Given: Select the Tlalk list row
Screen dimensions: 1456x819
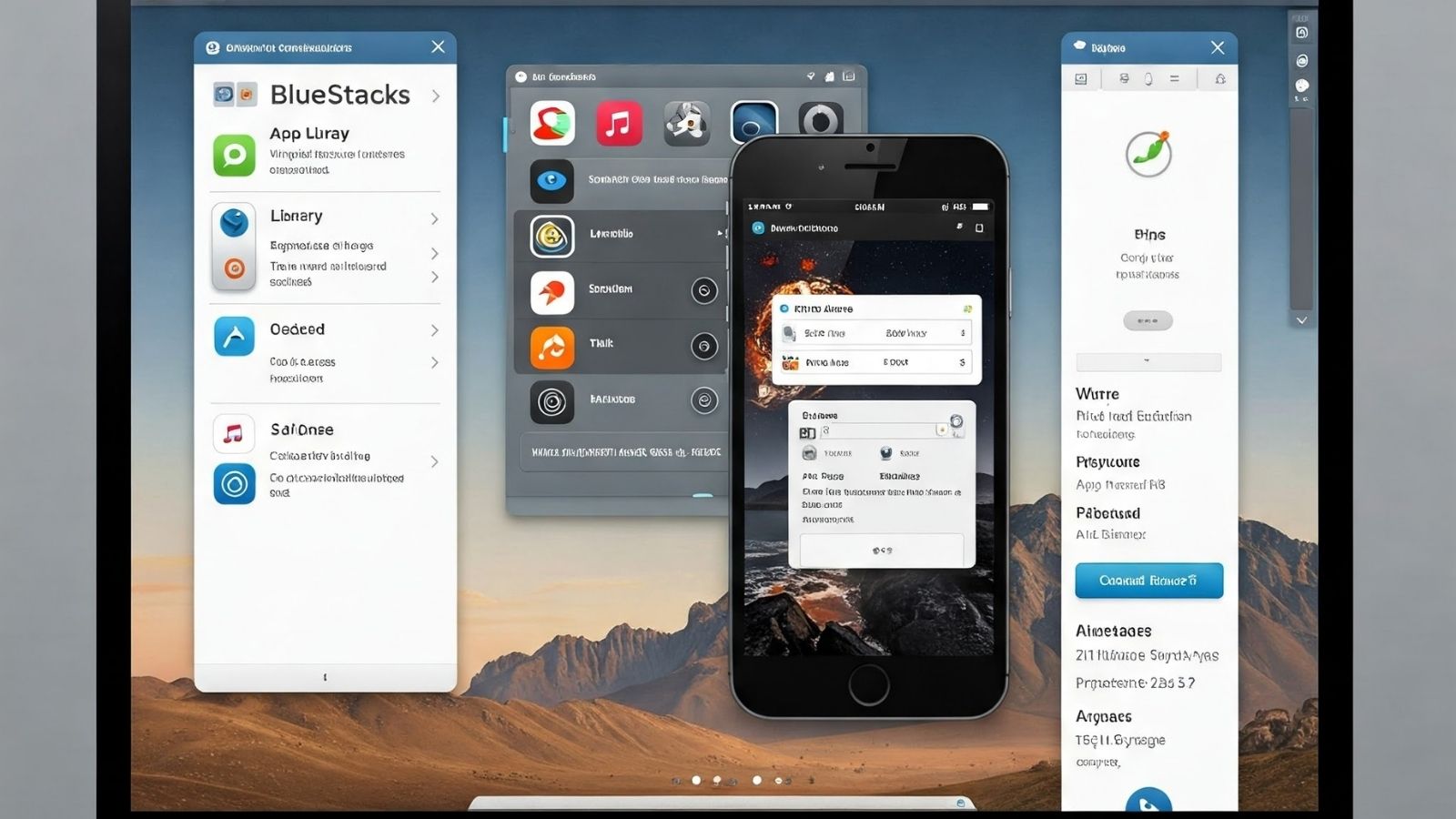Looking at the screenshot, I should (621, 347).
